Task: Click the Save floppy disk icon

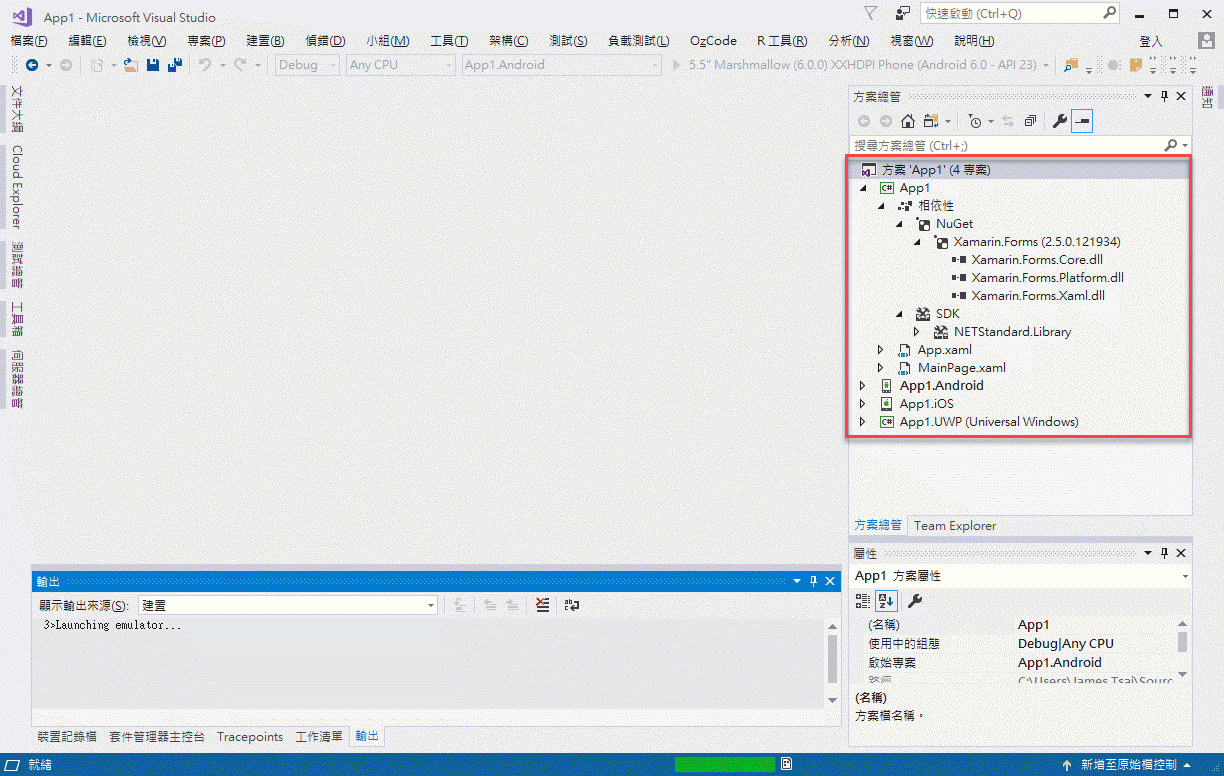Action: point(153,65)
